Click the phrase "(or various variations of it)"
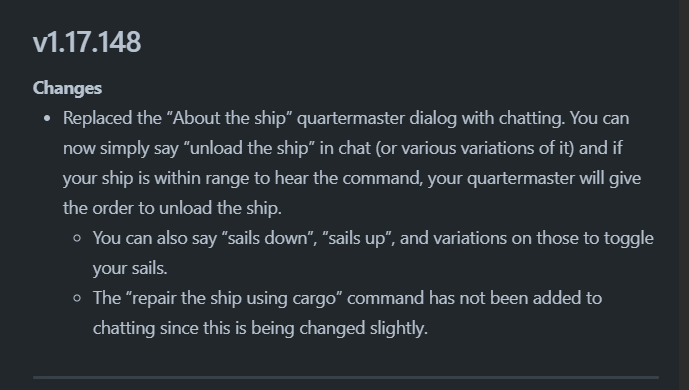Screen dimensions: 689x390 [x=475, y=148]
